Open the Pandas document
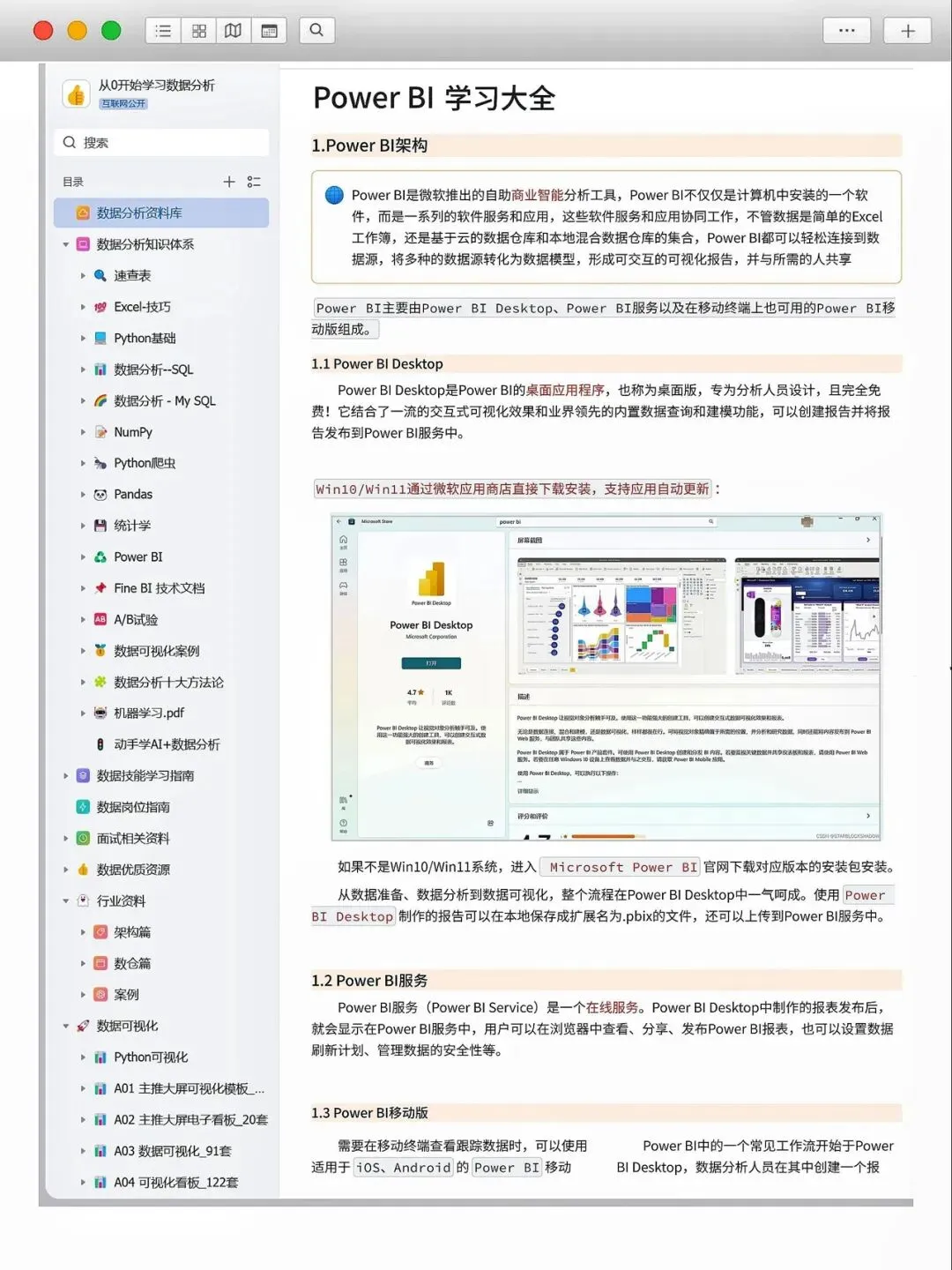The height and width of the screenshot is (1270, 952). tap(133, 495)
